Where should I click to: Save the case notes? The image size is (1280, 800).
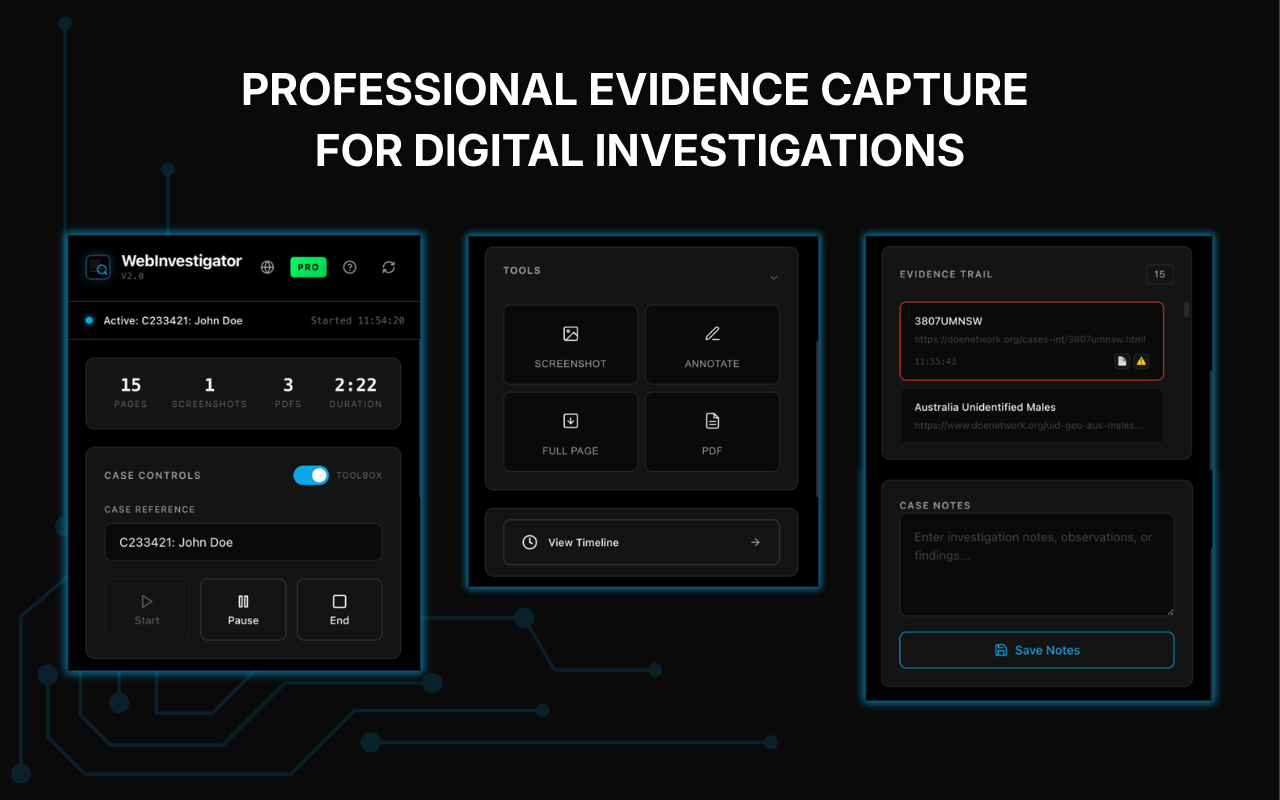[1037, 650]
